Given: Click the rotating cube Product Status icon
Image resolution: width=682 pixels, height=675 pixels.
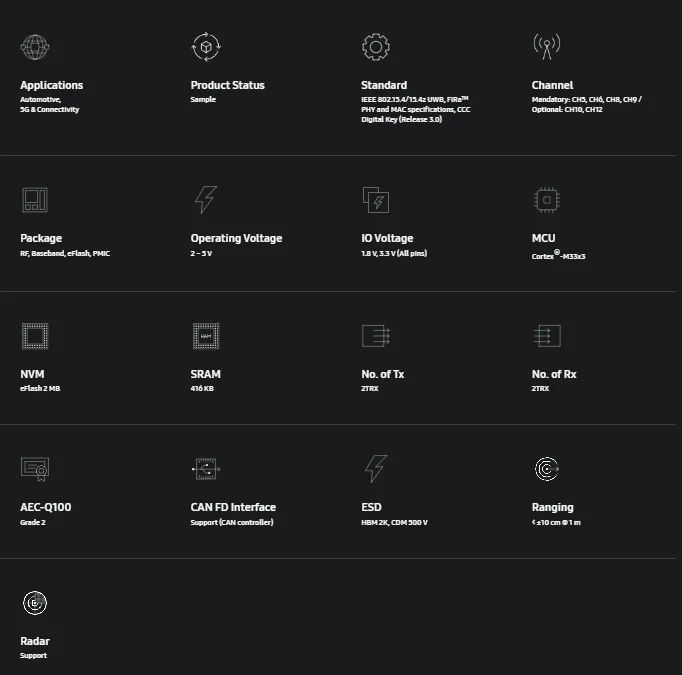Looking at the screenshot, I should coord(206,47).
